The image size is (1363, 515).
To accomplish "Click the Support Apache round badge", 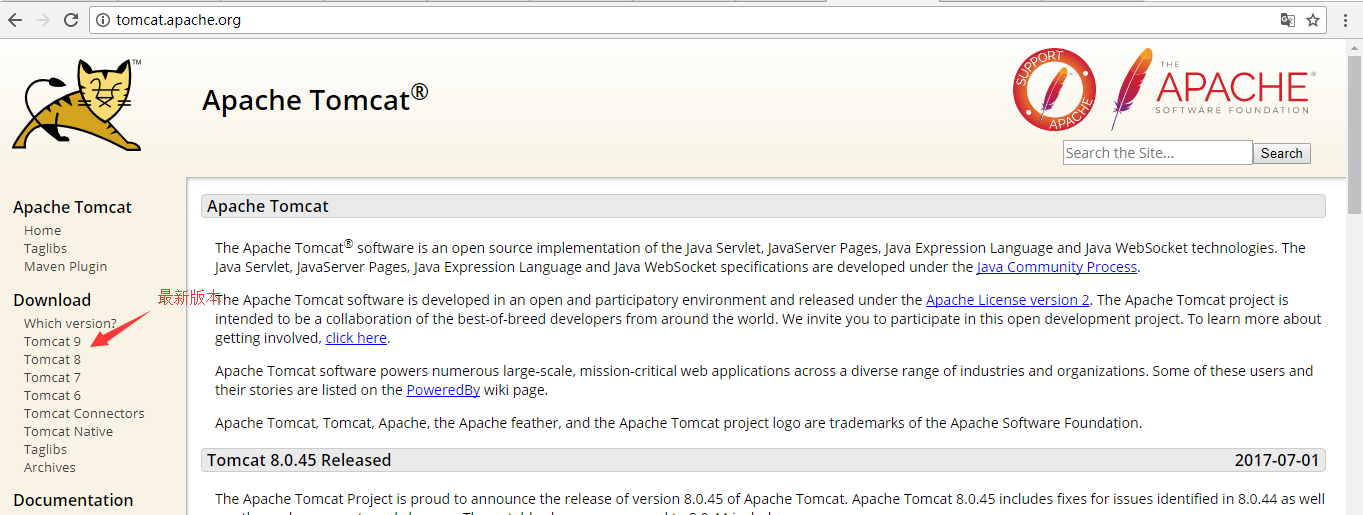I will pyautogui.click(x=1054, y=90).
